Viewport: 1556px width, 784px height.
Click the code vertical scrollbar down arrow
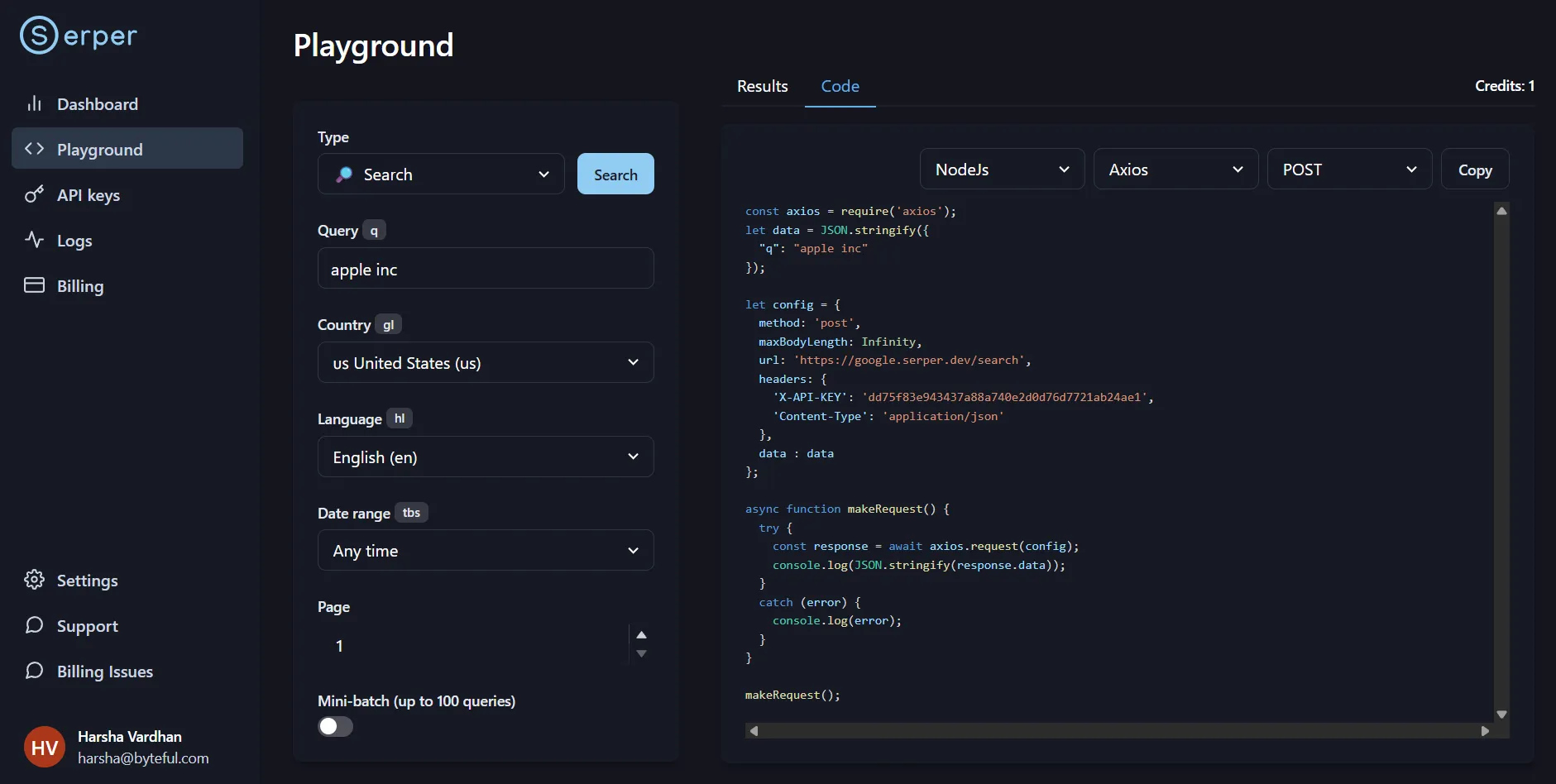pyautogui.click(x=1502, y=715)
